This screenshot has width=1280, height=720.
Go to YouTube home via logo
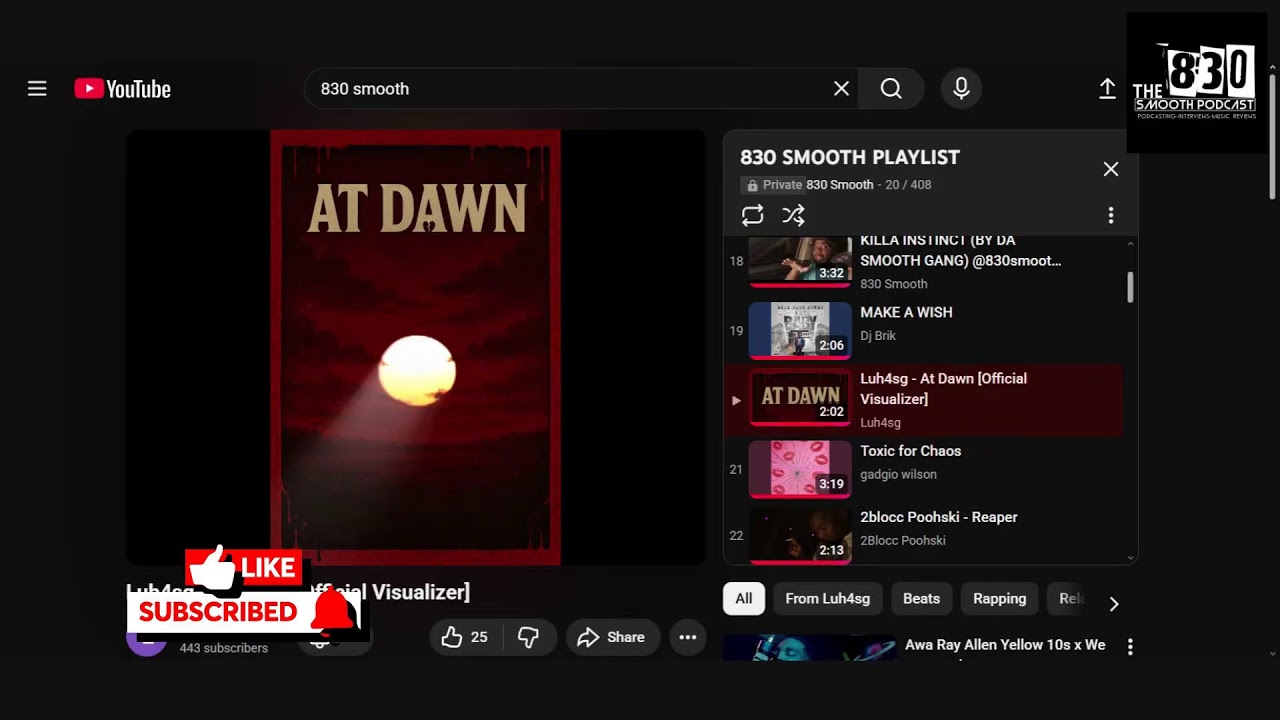tap(123, 89)
